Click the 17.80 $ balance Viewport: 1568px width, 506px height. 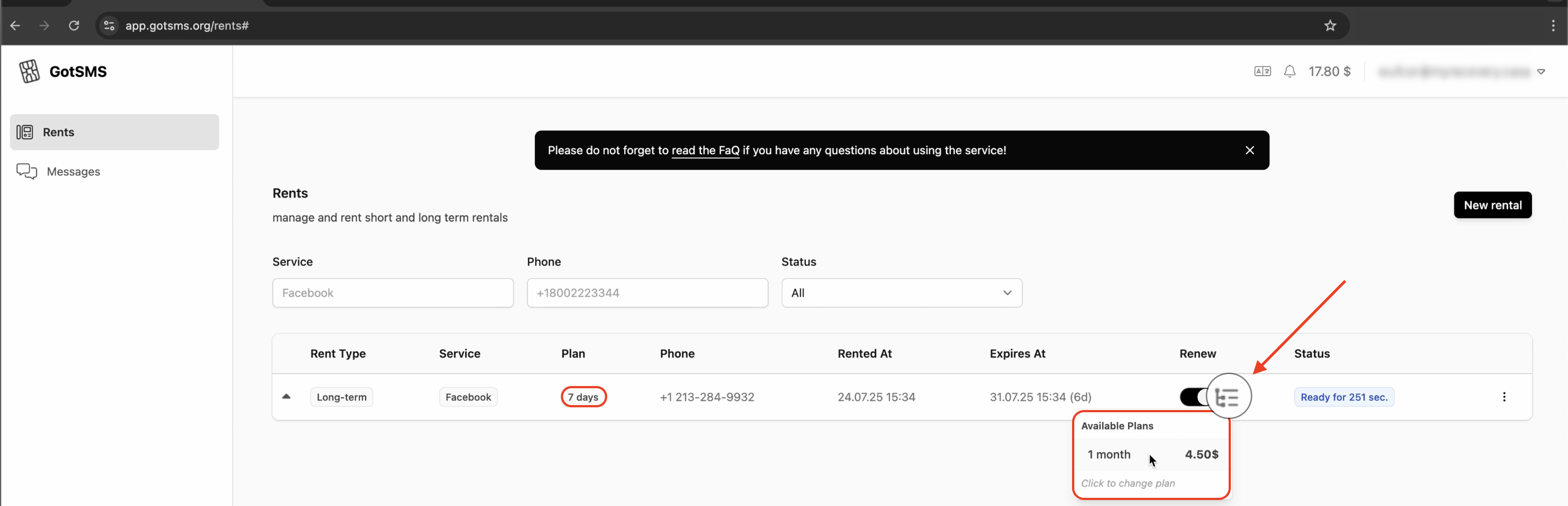point(1330,71)
